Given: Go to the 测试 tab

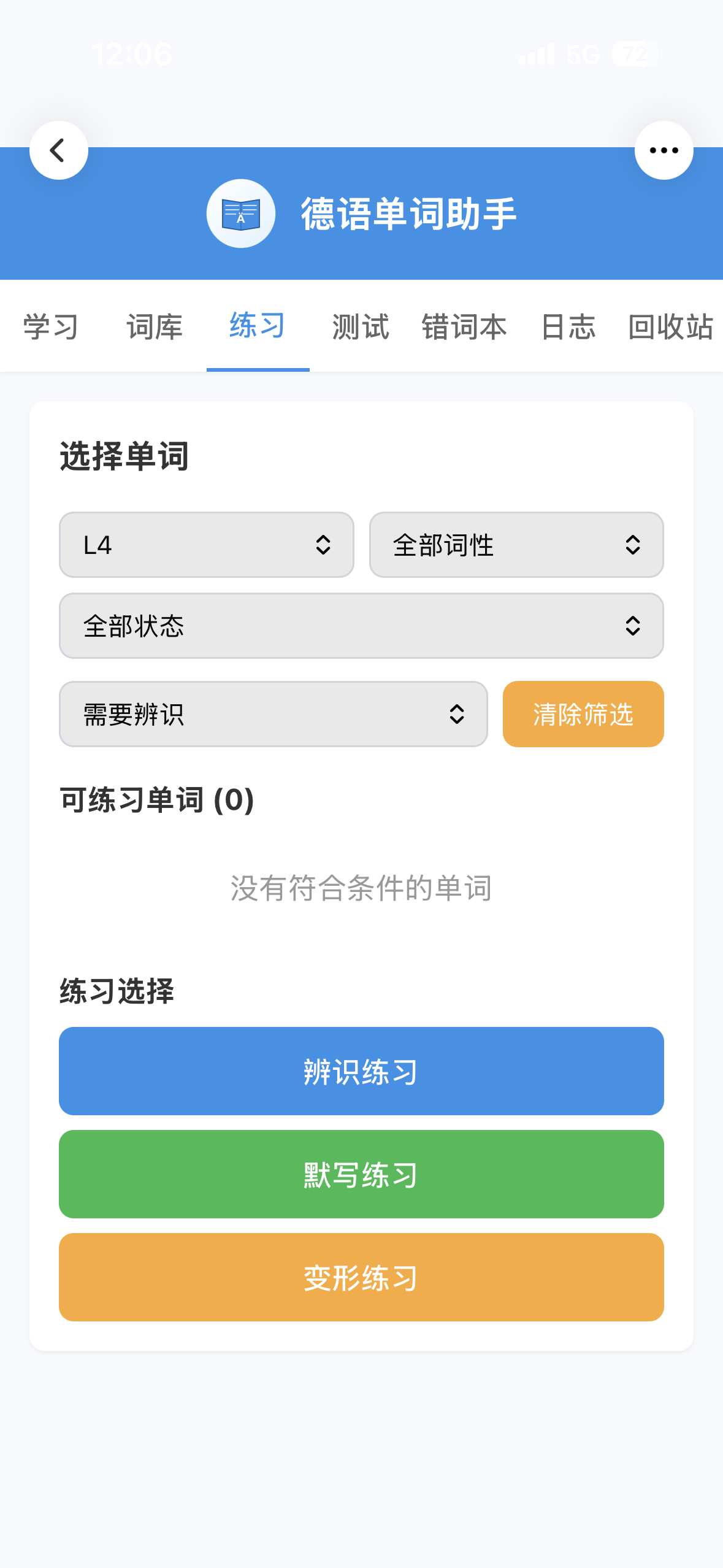Looking at the screenshot, I should (361, 326).
